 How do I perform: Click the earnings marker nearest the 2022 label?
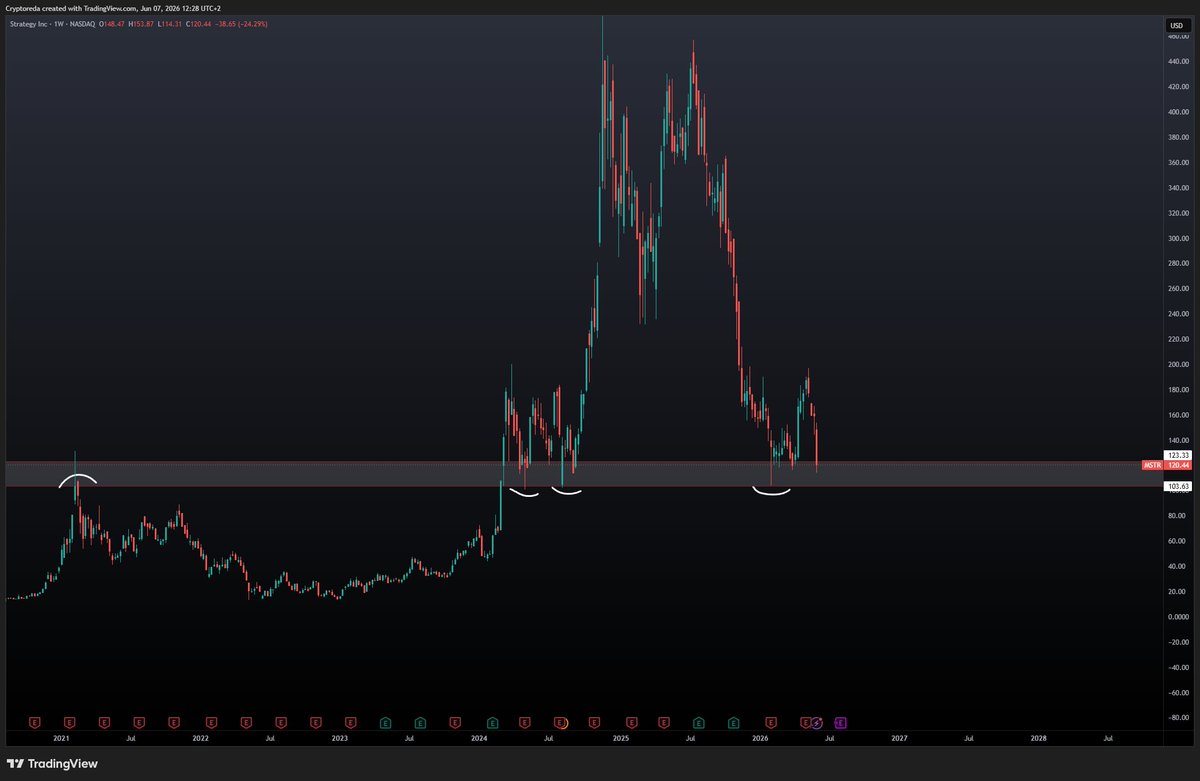click(210, 721)
